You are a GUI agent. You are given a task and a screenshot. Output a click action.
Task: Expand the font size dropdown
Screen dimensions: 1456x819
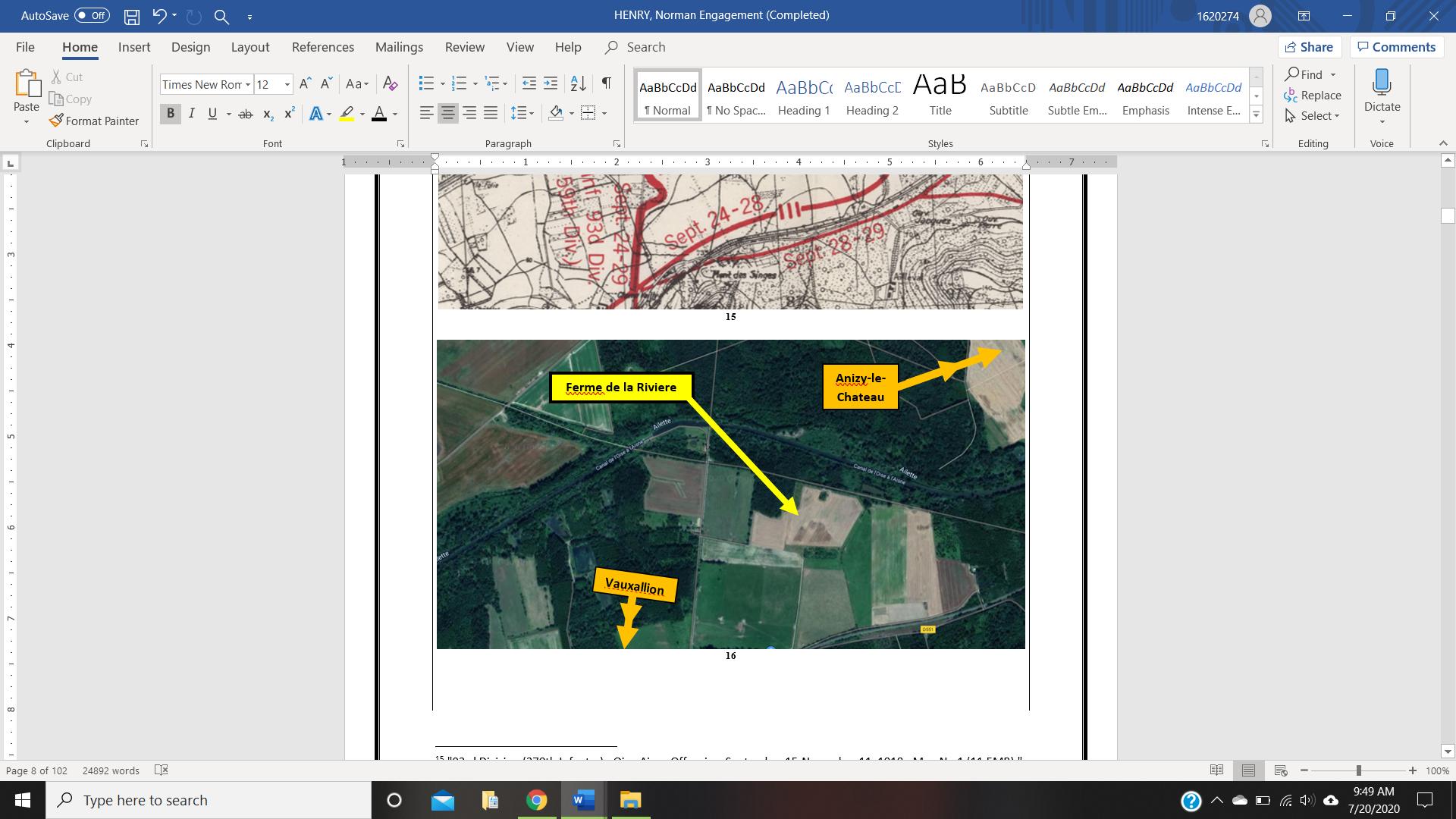287,84
